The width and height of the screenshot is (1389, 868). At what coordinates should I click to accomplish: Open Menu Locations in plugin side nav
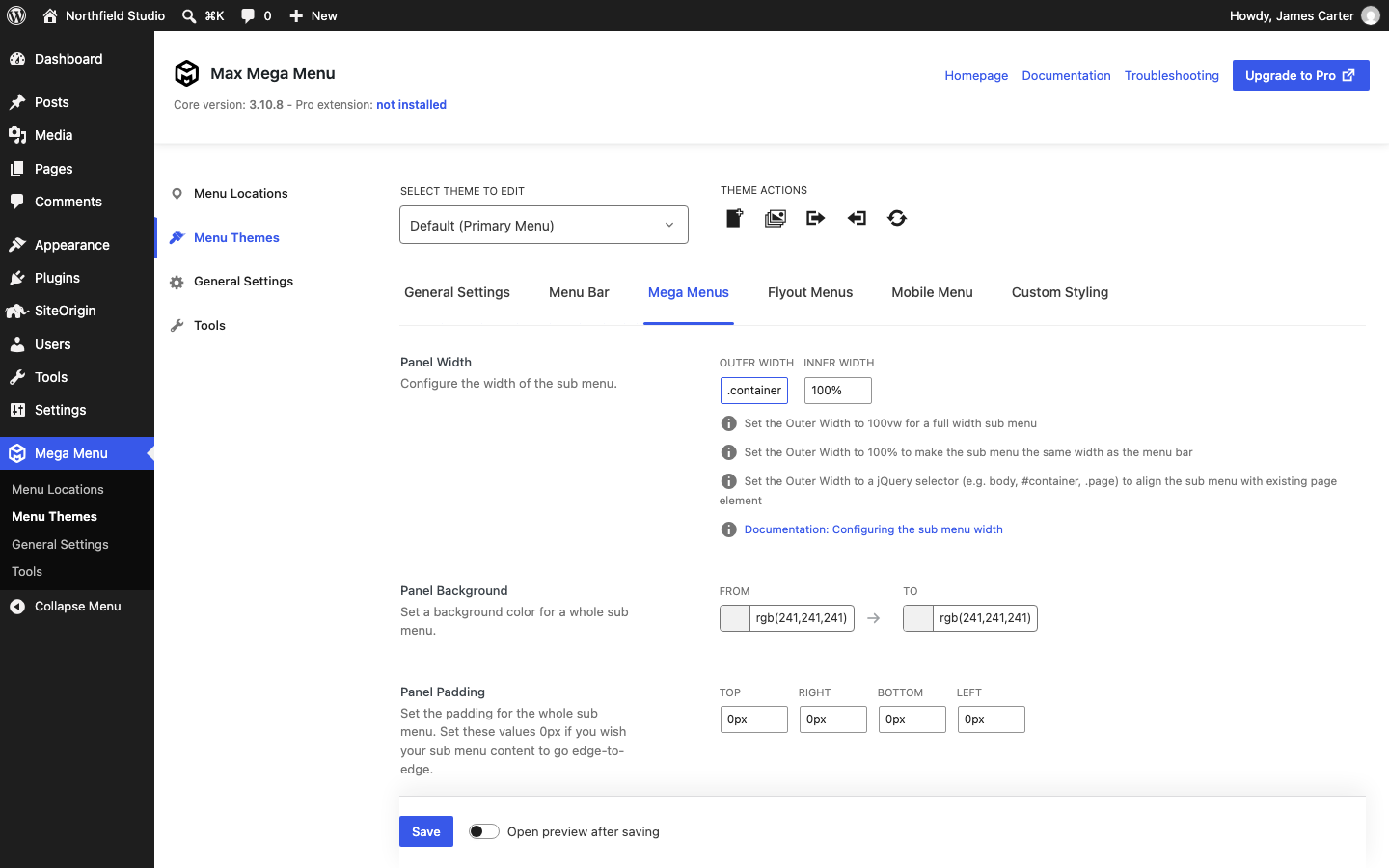[241, 194]
